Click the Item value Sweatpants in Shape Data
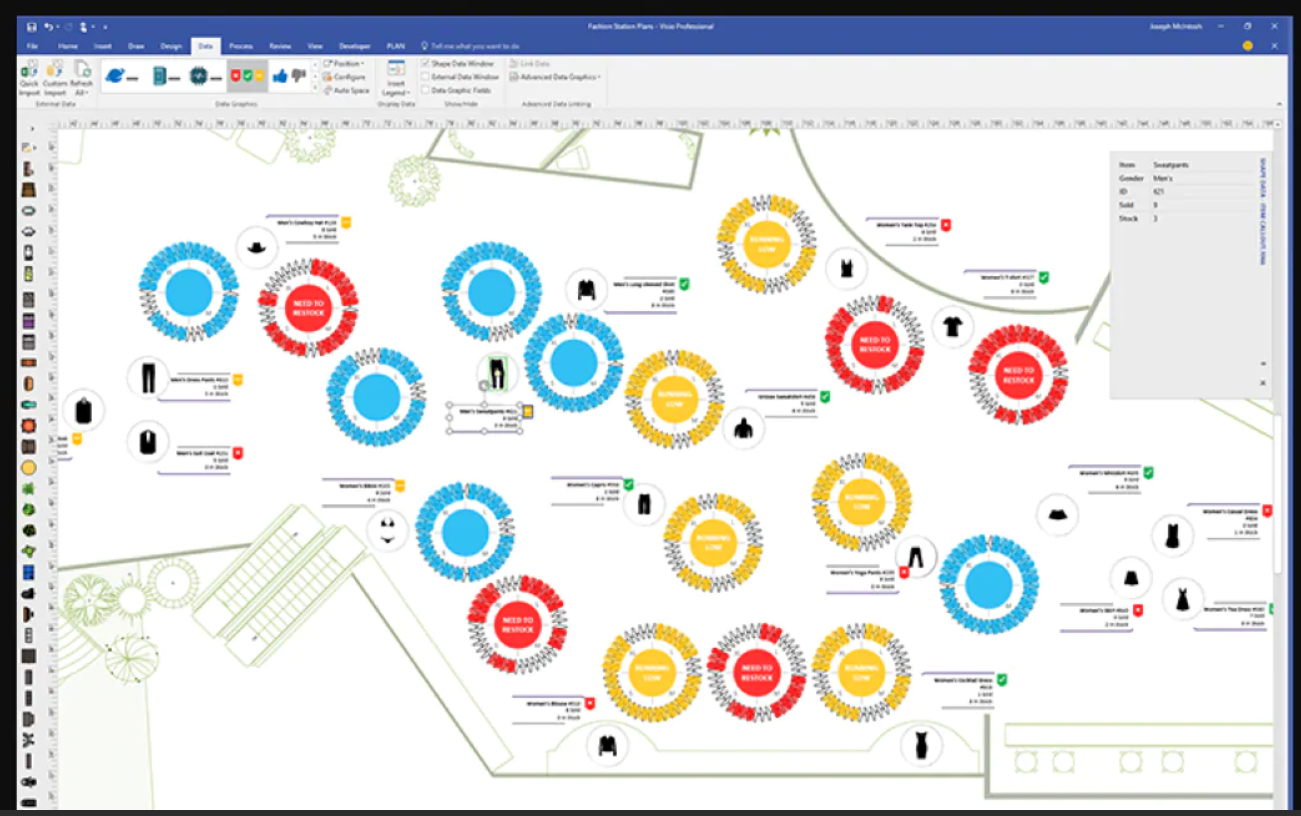This screenshot has width=1301, height=816. point(1171,164)
